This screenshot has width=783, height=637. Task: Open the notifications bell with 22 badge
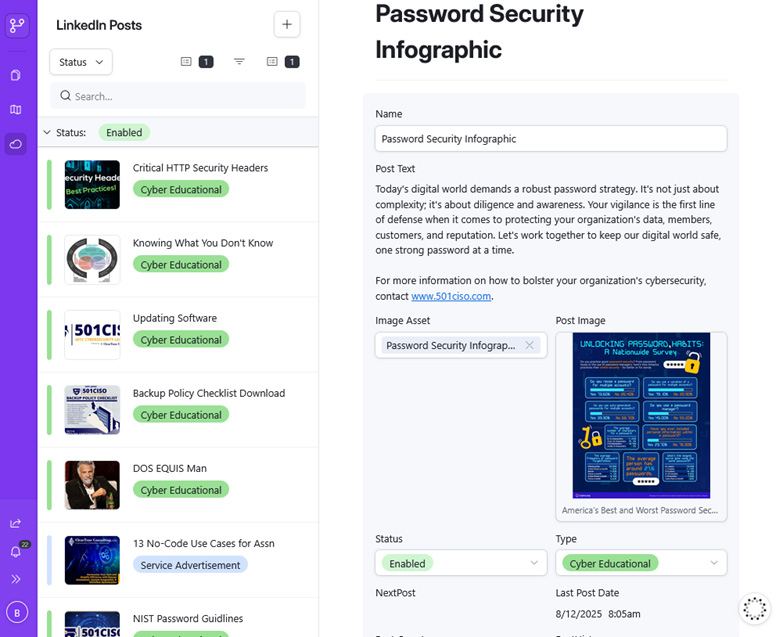pos(16,551)
